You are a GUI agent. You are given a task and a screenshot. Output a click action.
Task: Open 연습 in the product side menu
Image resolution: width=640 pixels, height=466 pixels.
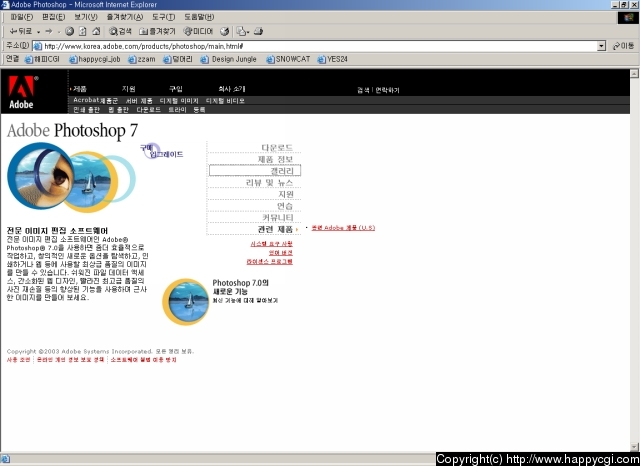click(285, 206)
